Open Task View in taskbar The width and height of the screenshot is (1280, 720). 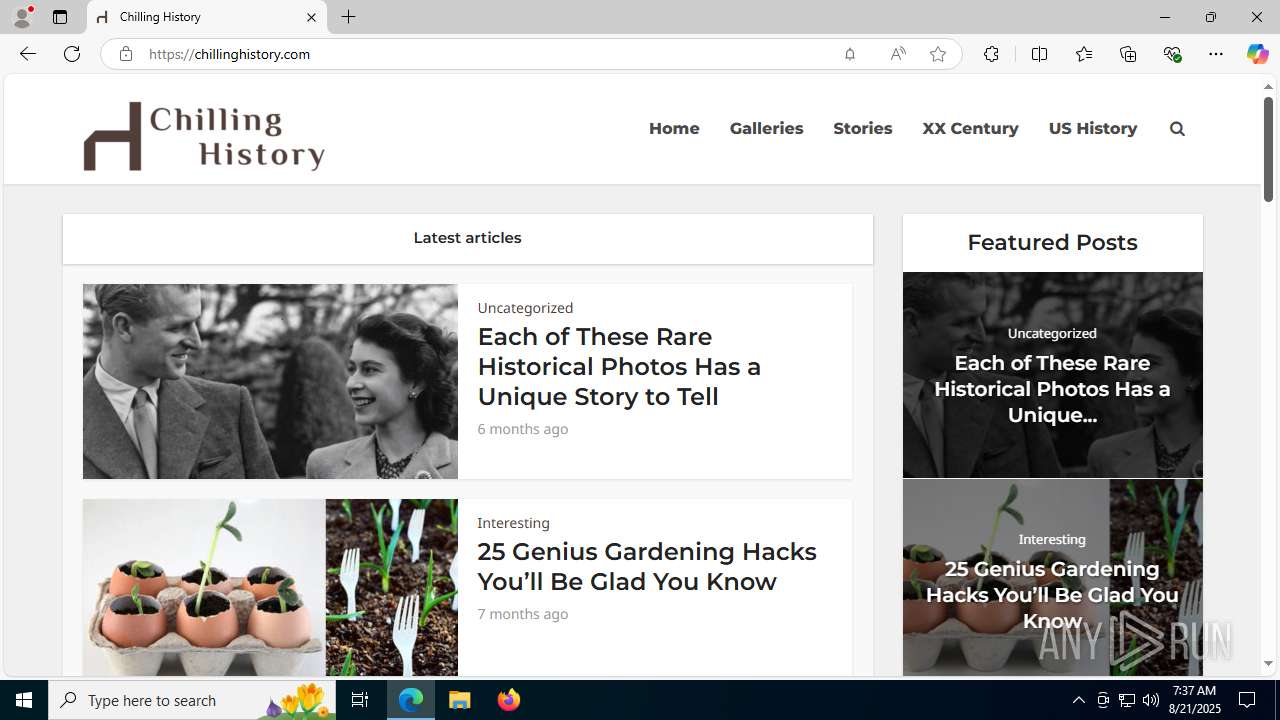(360, 700)
